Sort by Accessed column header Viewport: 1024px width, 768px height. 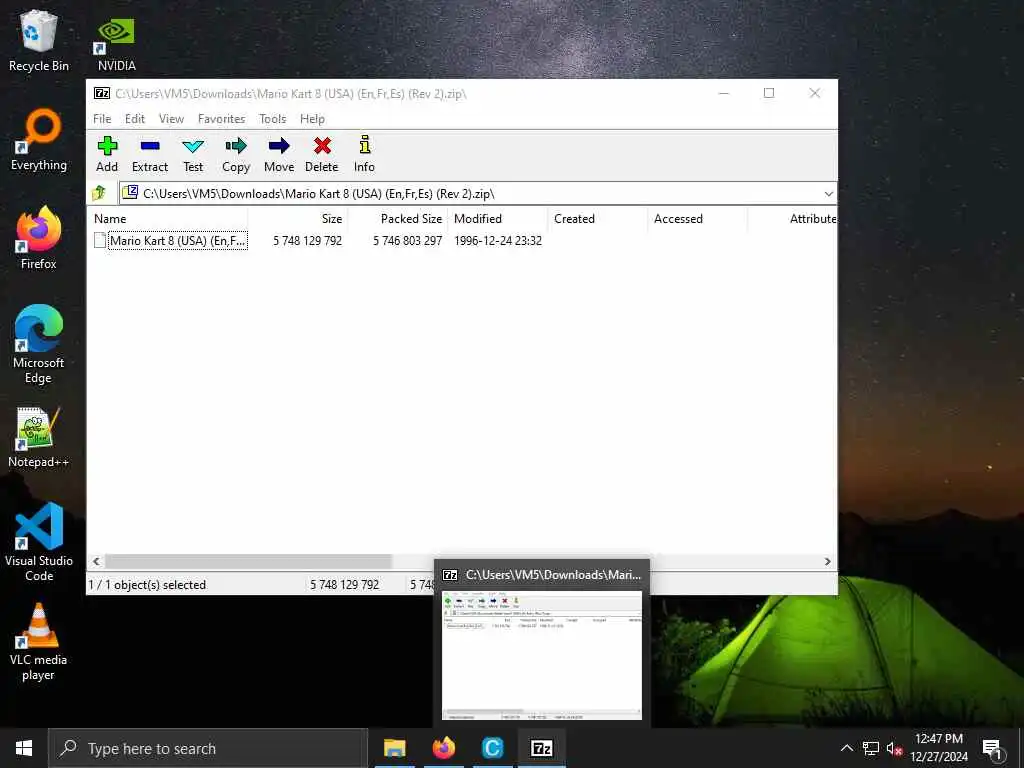pyautogui.click(x=697, y=219)
